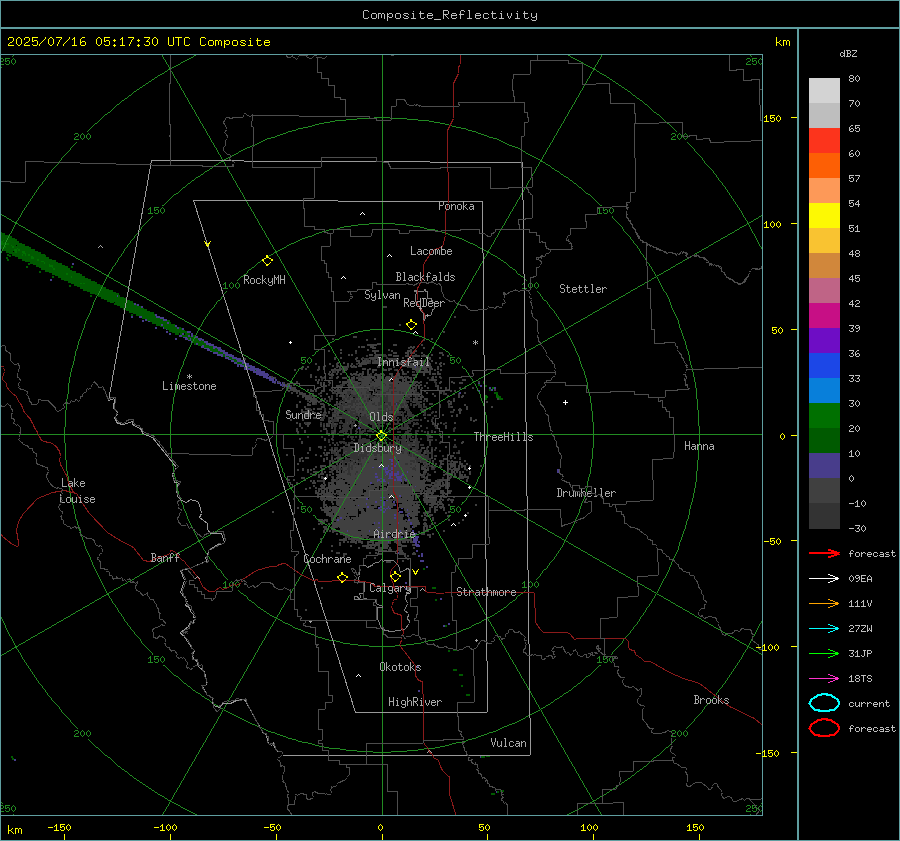This screenshot has width=900, height=841.
Task: Click the Composite_Reflectivity title
Action: [449, 15]
